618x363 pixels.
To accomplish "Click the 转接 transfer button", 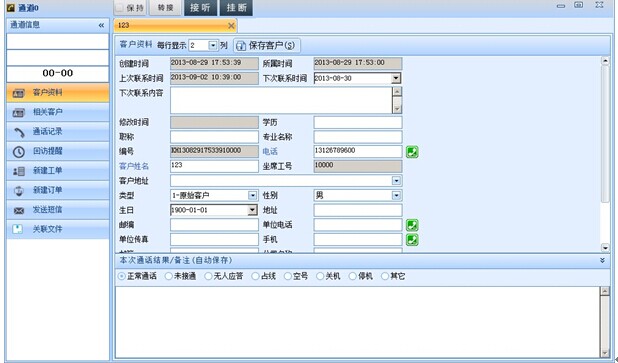I will [x=166, y=7].
